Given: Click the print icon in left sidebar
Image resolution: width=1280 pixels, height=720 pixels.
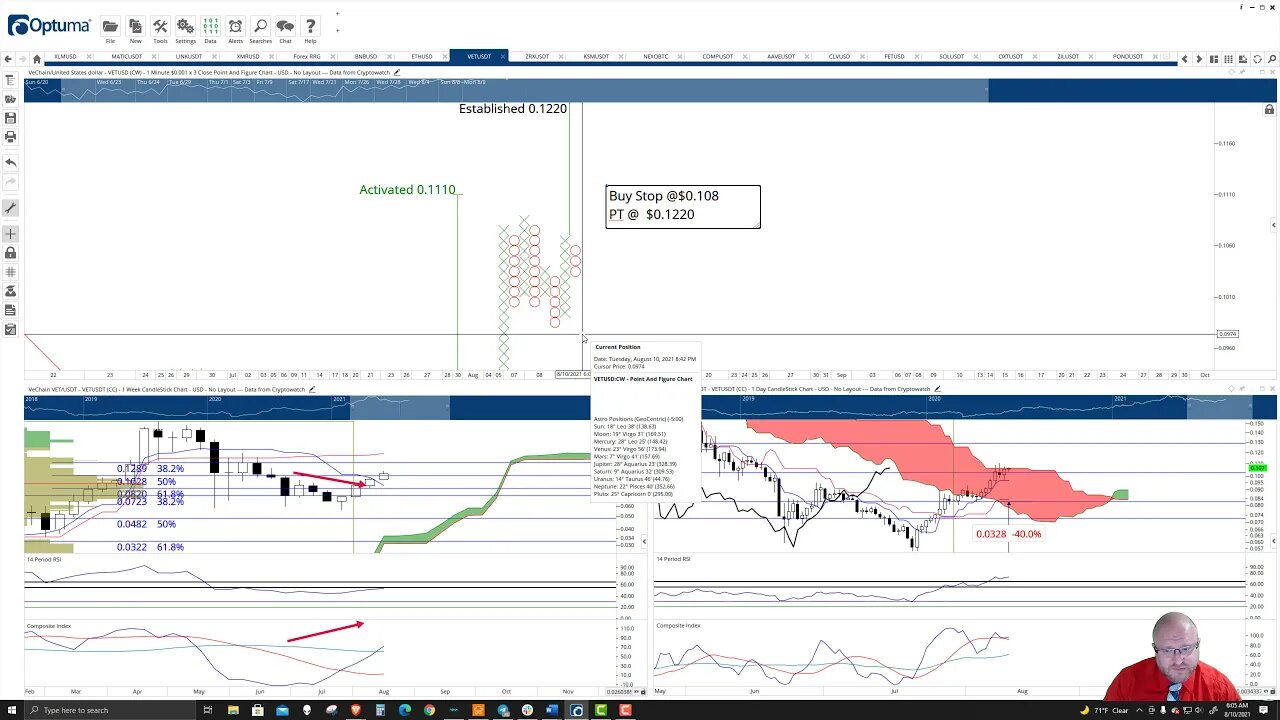Looking at the screenshot, I should click(10, 137).
